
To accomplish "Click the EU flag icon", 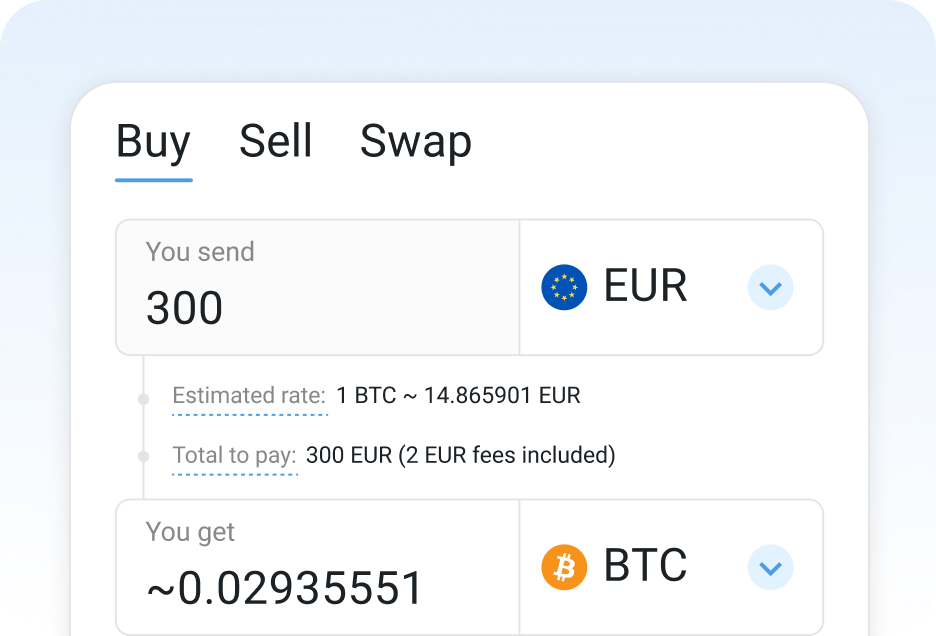I will (564, 288).
